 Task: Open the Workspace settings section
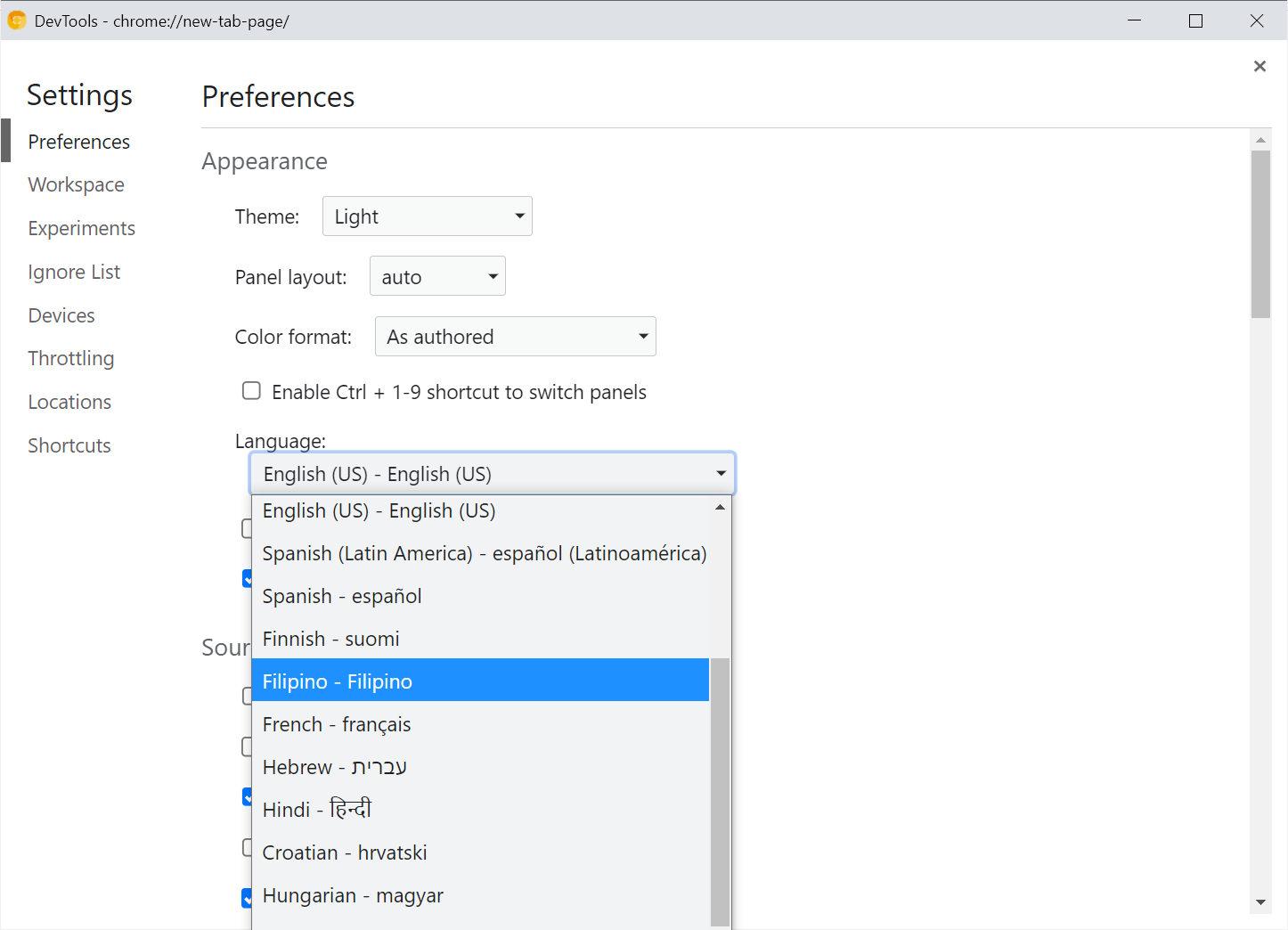(76, 184)
